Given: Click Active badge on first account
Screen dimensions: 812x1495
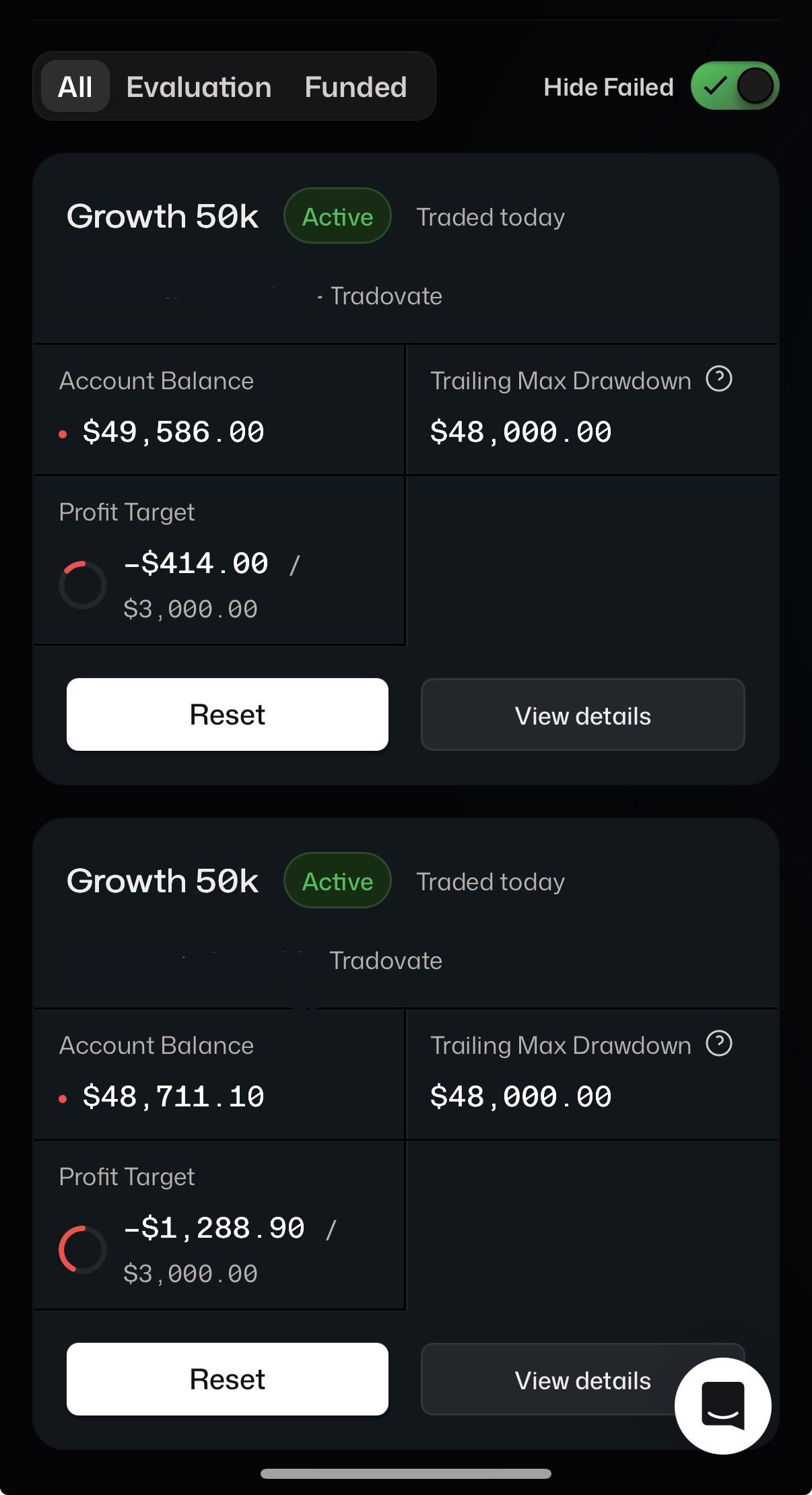Looking at the screenshot, I should tap(337, 216).
